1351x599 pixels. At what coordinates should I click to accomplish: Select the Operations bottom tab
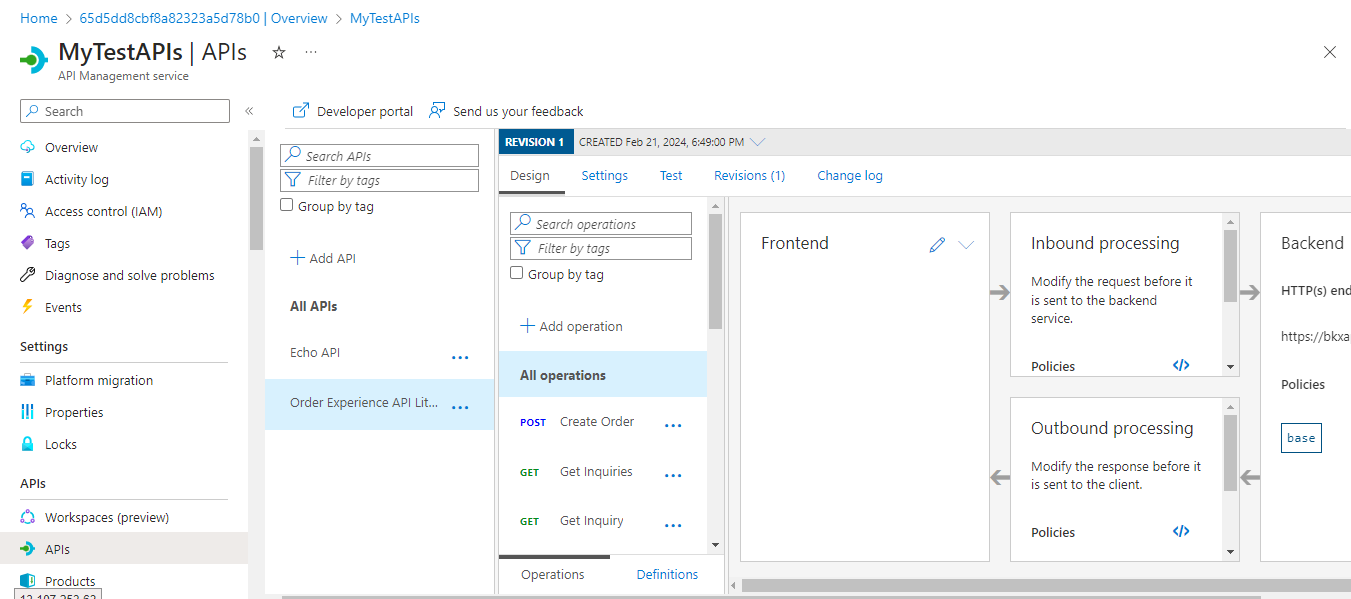[x=553, y=574]
